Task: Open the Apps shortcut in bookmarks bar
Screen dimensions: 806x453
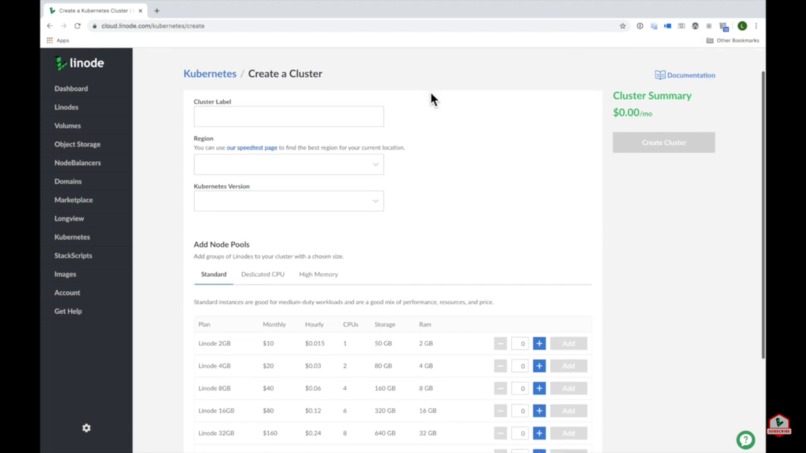Action: click(58, 40)
